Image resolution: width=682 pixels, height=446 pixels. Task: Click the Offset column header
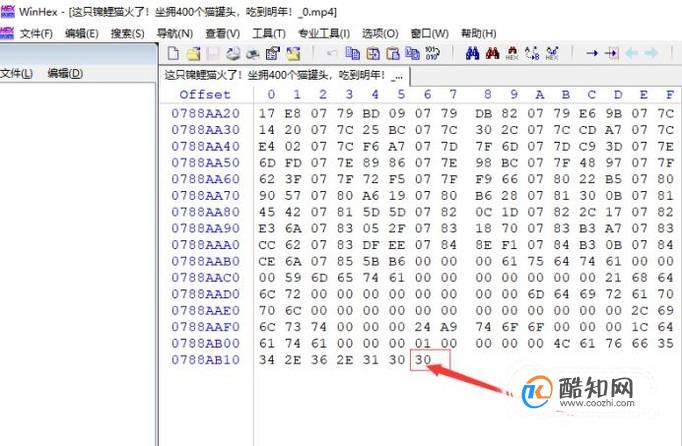205,94
